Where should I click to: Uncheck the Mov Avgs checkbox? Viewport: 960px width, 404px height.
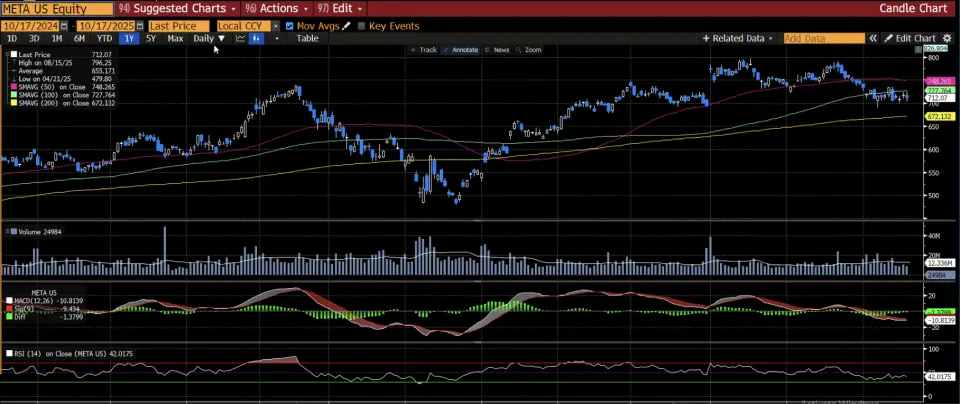pyautogui.click(x=290, y=26)
